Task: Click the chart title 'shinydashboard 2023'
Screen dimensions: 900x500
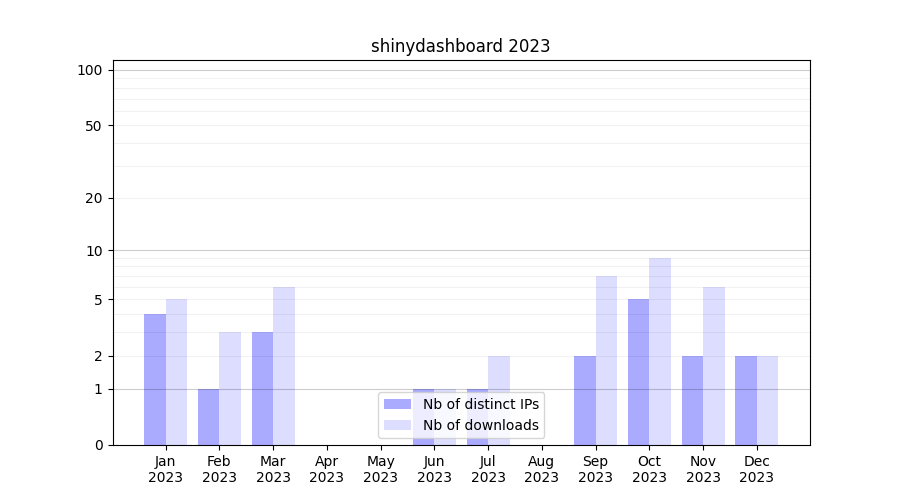Action: tap(460, 46)
